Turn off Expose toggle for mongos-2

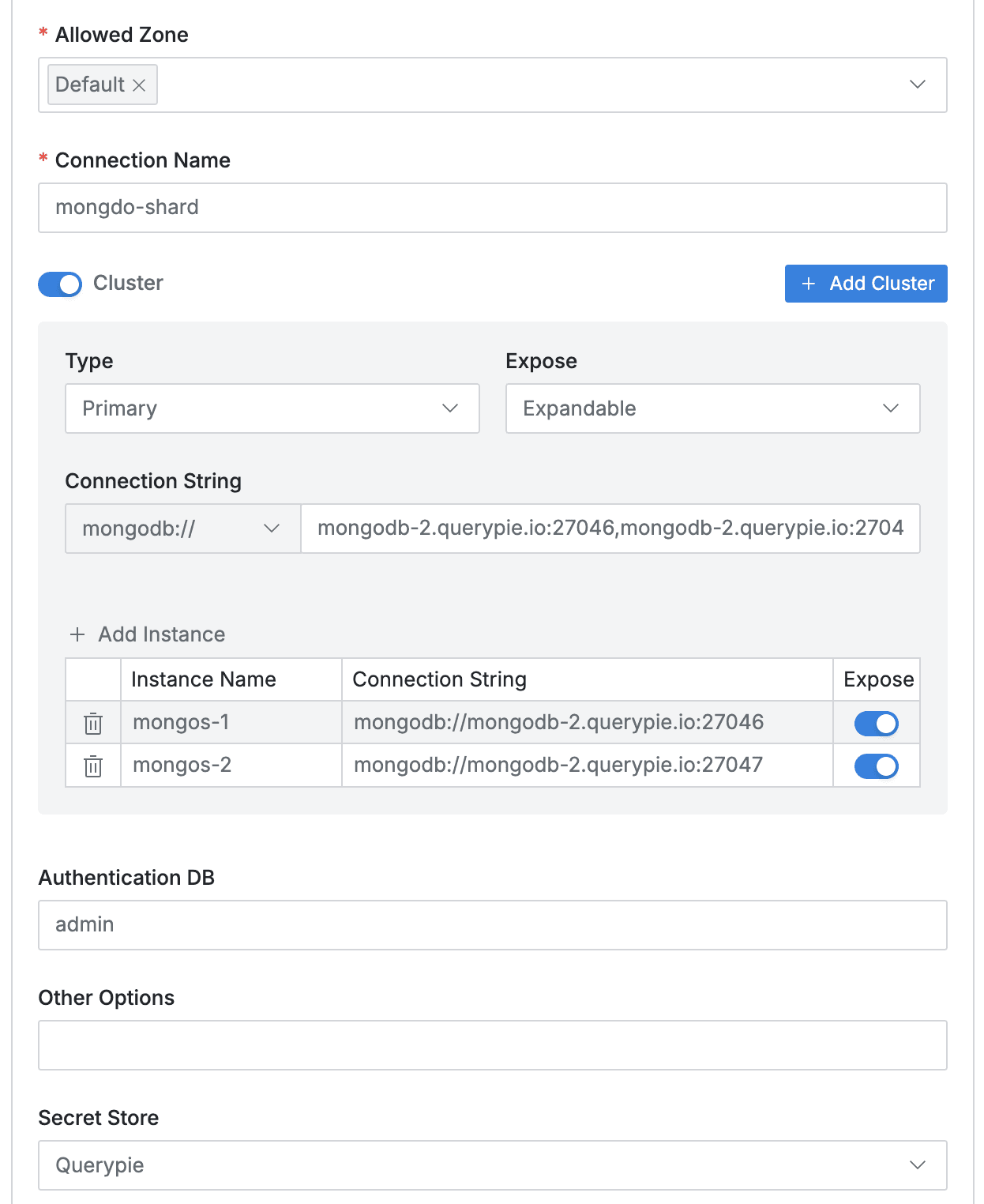[x=876, y=766]
